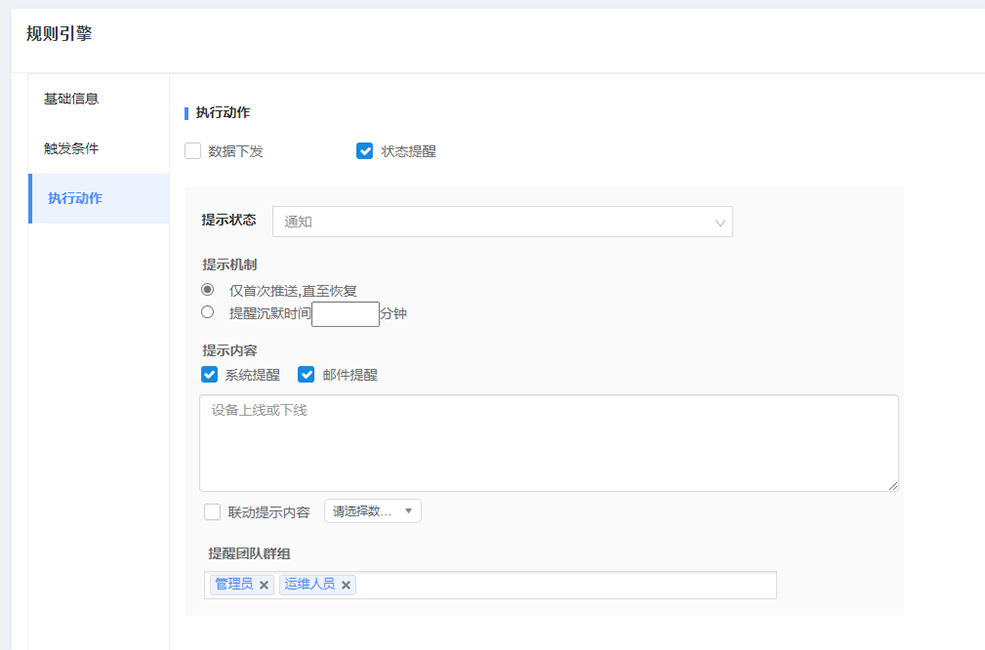
Task: Click the 分钟 silence time input box
Action: tap(345, 314)
